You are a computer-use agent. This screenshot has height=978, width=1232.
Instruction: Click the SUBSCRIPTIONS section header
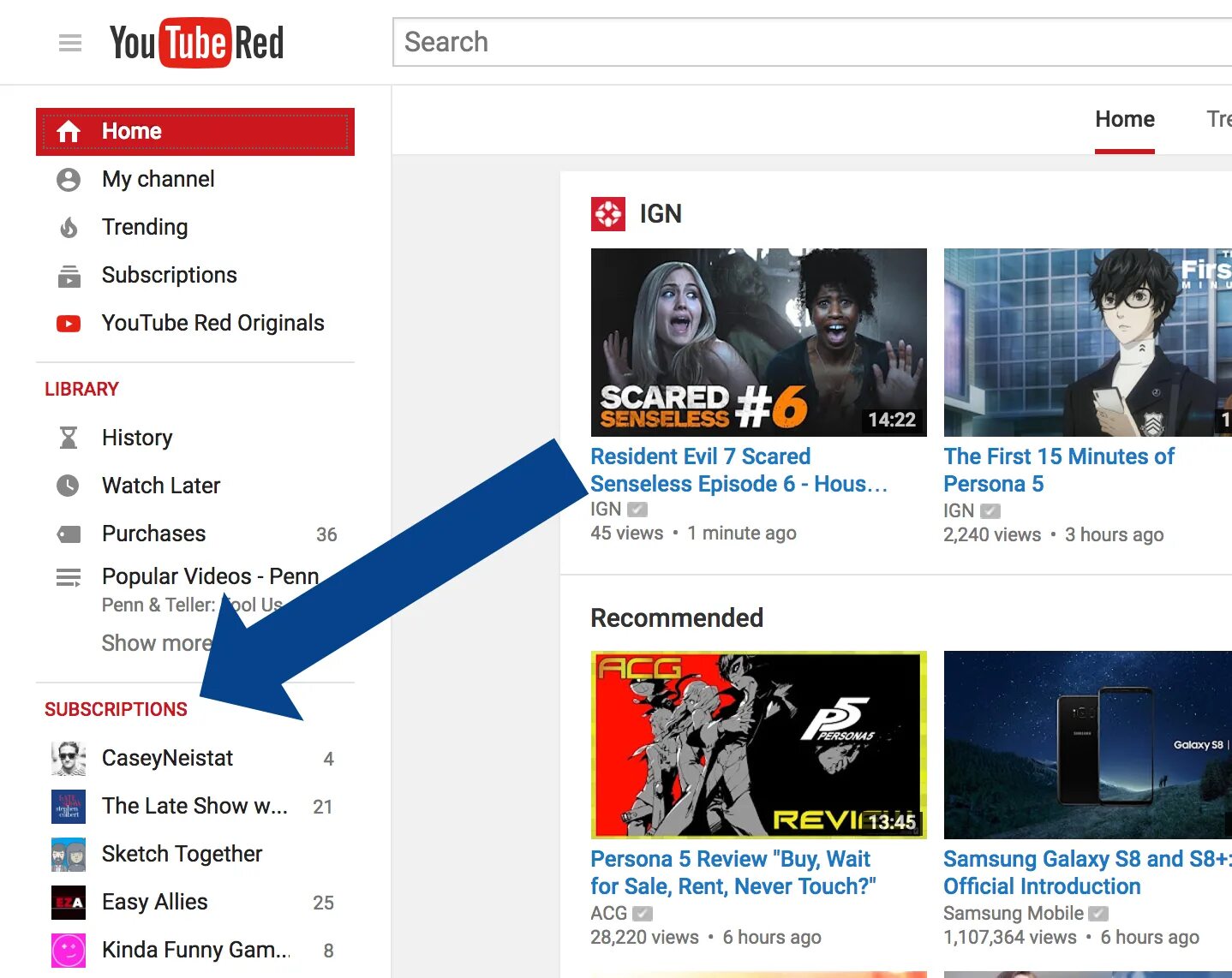click(x=116, y=710)
